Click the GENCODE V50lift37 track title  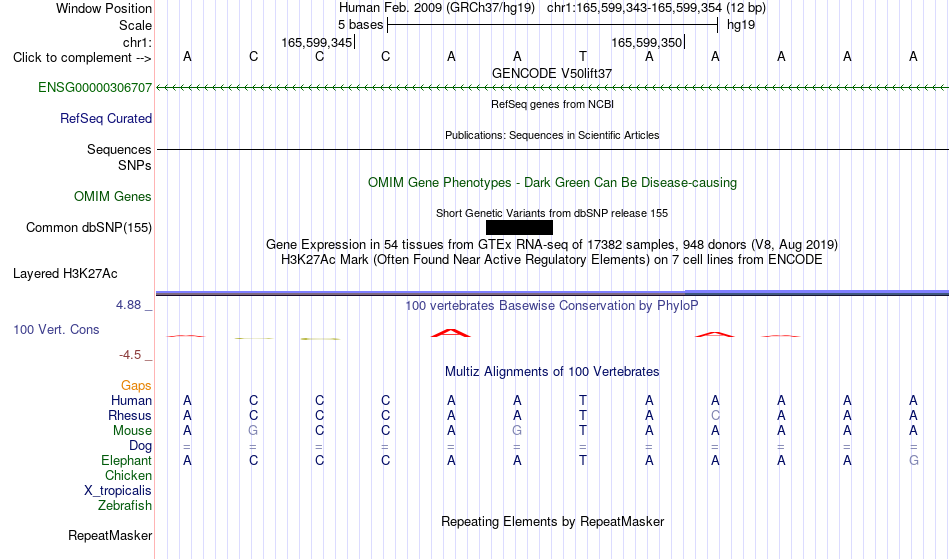552,73
